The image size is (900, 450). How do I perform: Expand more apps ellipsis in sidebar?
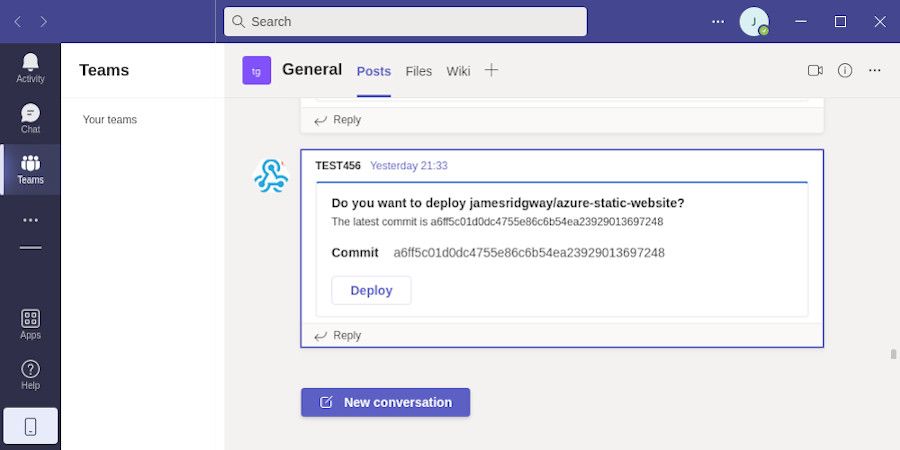click(x=30, y=220)
